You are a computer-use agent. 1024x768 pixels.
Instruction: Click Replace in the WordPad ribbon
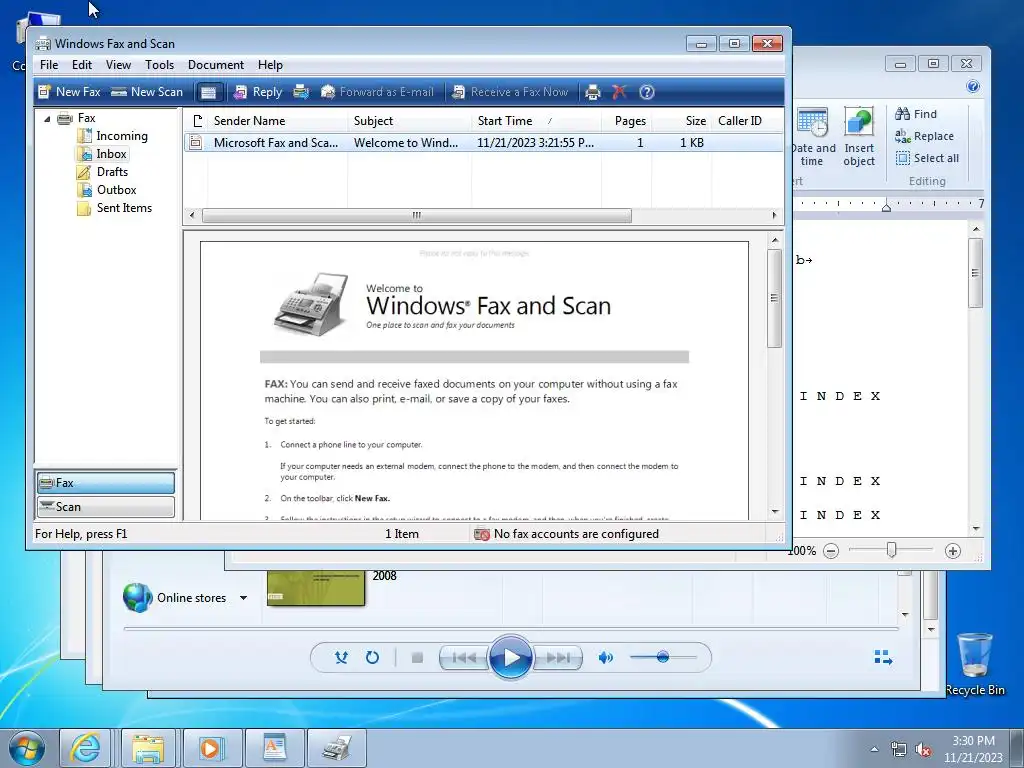tap(924, 136)
